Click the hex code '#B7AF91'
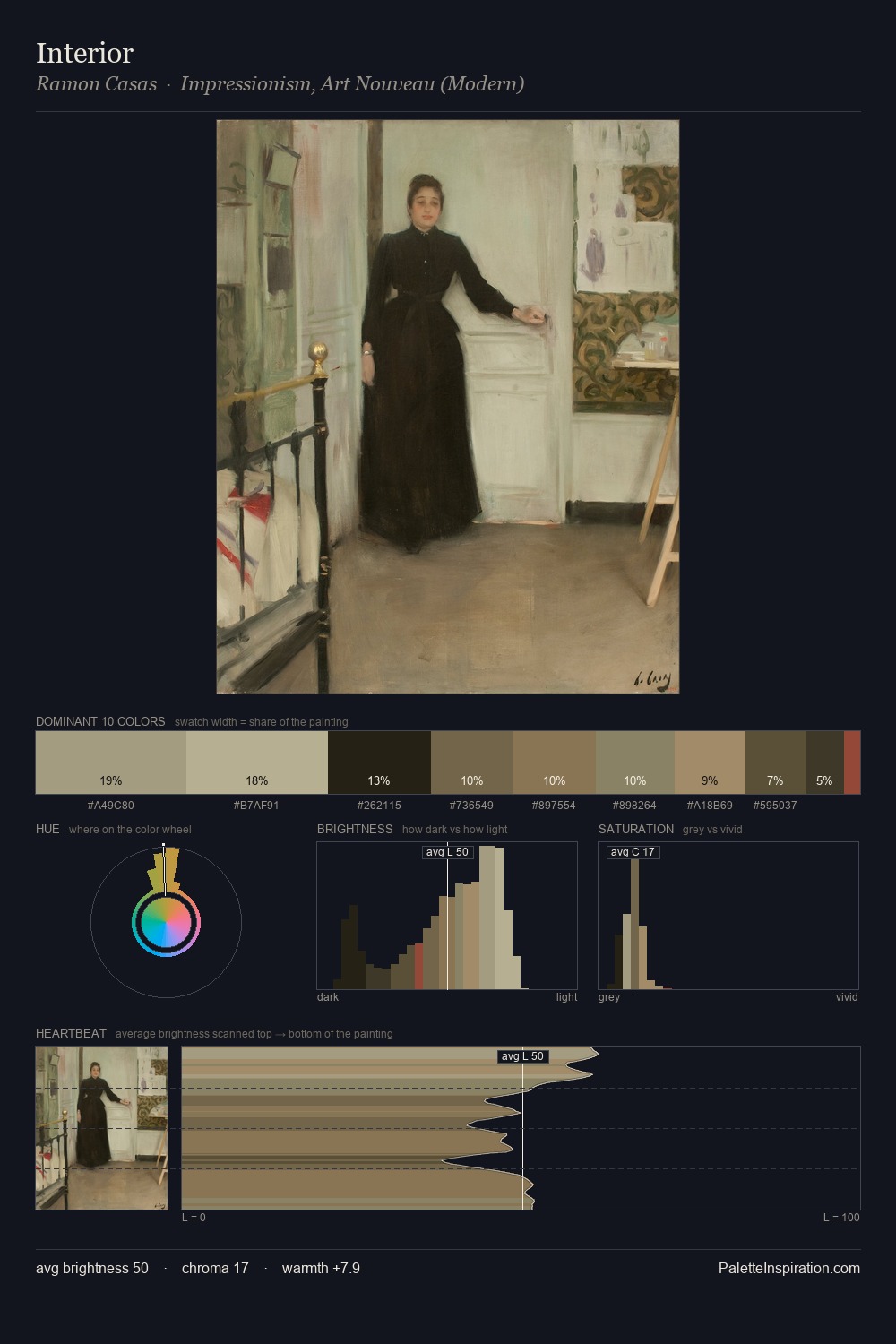Viewport: 896px width, 1344px height. 256,805
